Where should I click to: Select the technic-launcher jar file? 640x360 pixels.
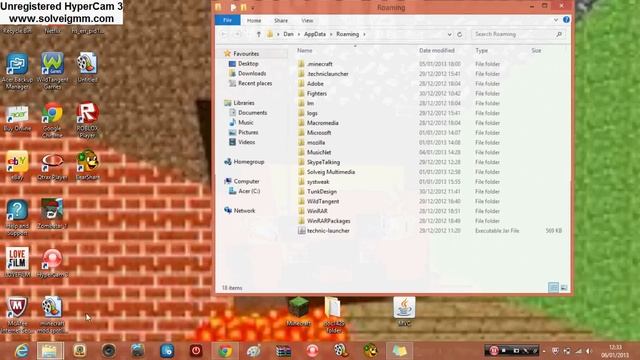(x=328, y=231)
